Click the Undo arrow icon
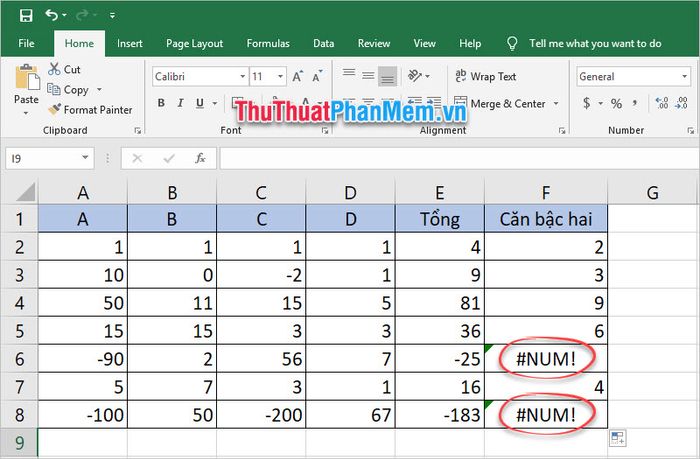Image resolution: width=700 pixels, height=459 pixels. 52,15
